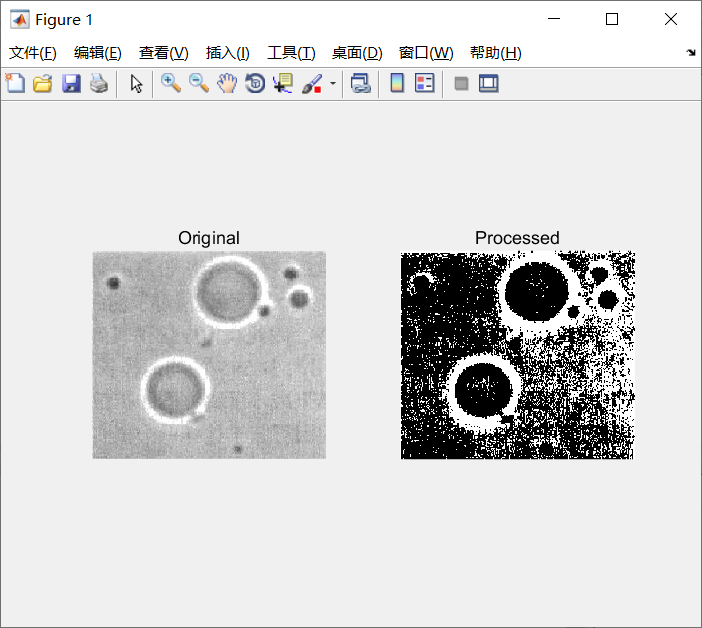Activate the Rotate 3D tool
Viewport: 702px width, 628px height.
[x=255, y=83]
